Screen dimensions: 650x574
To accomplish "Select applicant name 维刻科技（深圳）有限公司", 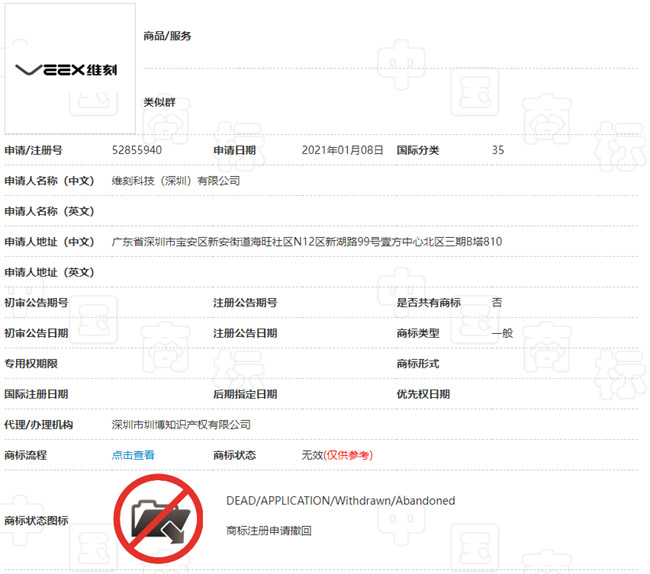I will pos(175,181).
